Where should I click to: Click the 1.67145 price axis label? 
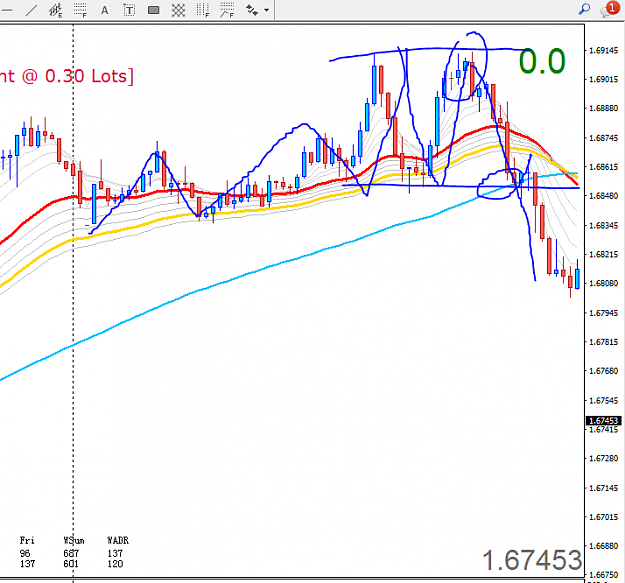coord(603,488)
